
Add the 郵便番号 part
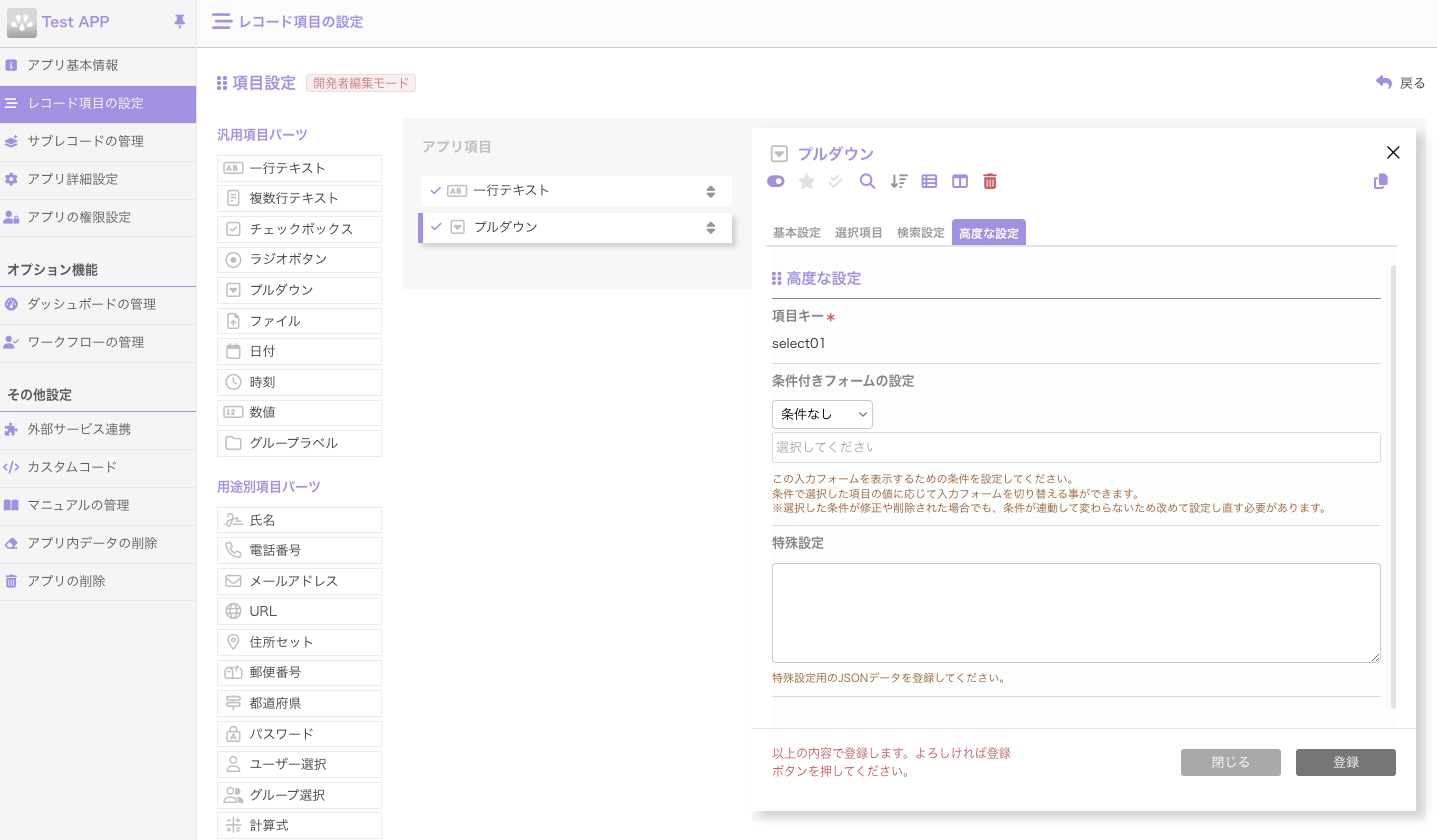point(299,672)
